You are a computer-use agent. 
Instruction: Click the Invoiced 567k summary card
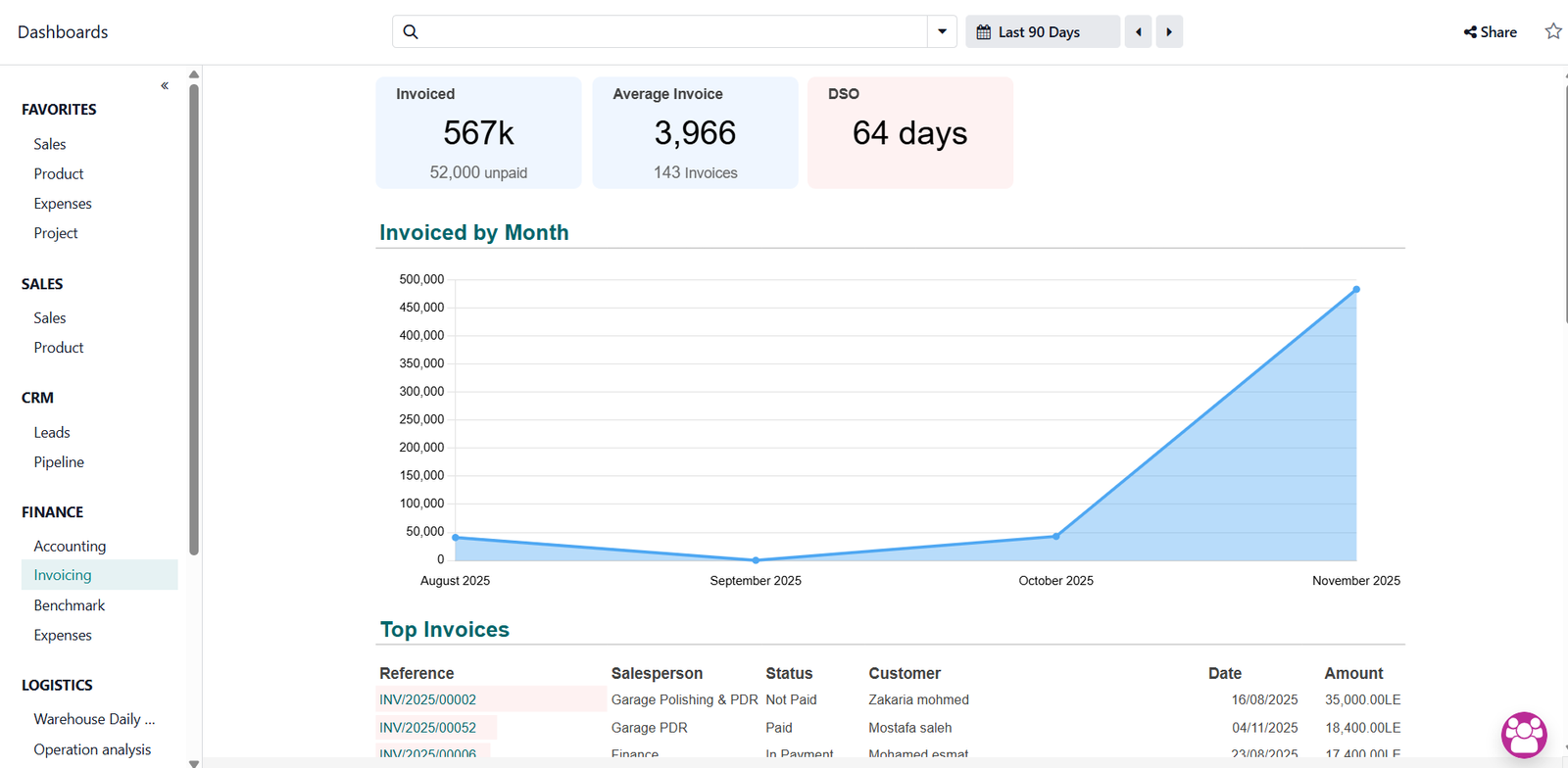(x=478, y=133)
